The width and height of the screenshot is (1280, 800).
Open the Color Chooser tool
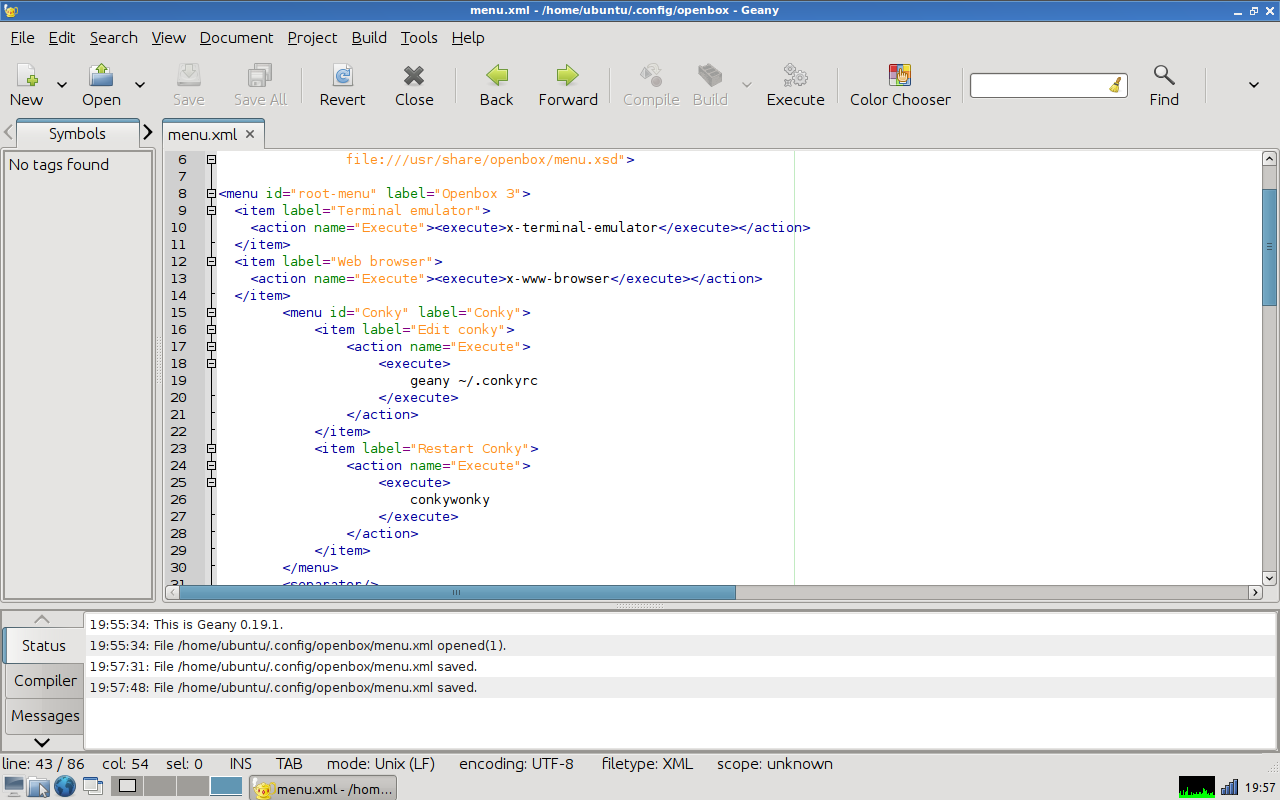[x=900, y=77]
